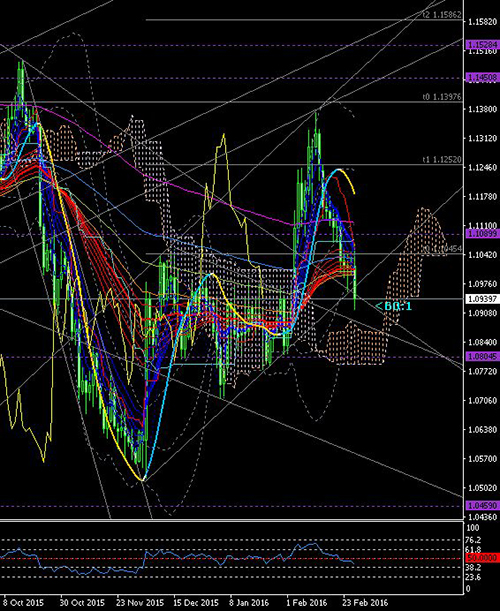Click the purple 1.04590 price label

[x=483, y=505]
